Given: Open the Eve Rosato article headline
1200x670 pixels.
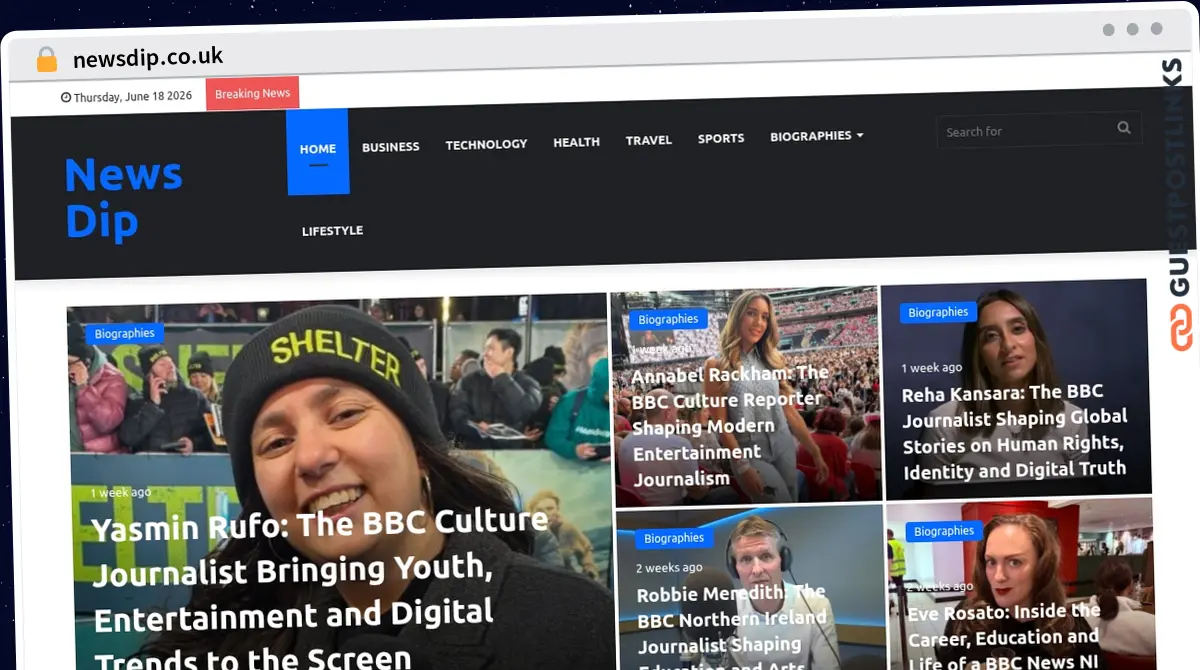Looking at the screenshot, I should pos(1004,635).
